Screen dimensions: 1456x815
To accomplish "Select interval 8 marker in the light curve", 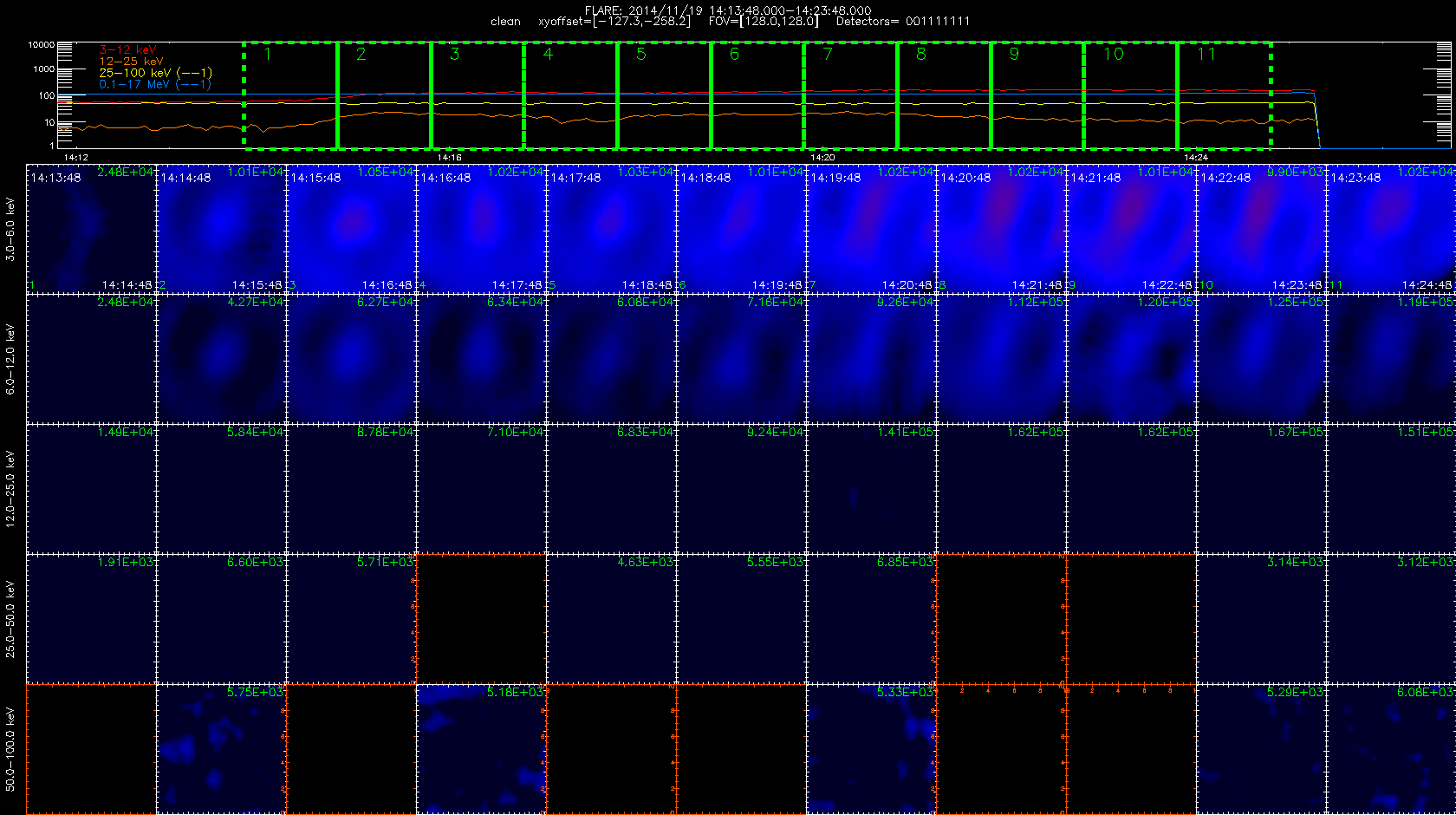I will [x=921, y=55].
